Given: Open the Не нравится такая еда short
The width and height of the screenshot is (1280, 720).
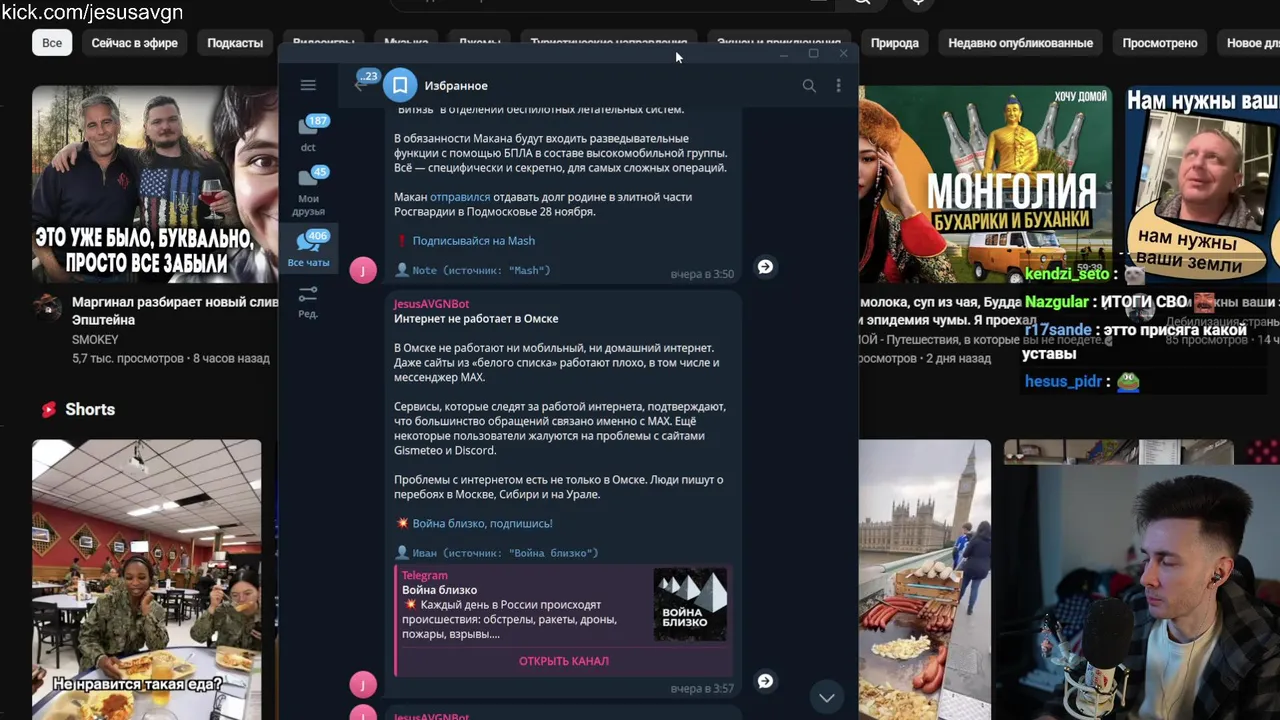Looking at the screenshot, I should pos(147,579).
